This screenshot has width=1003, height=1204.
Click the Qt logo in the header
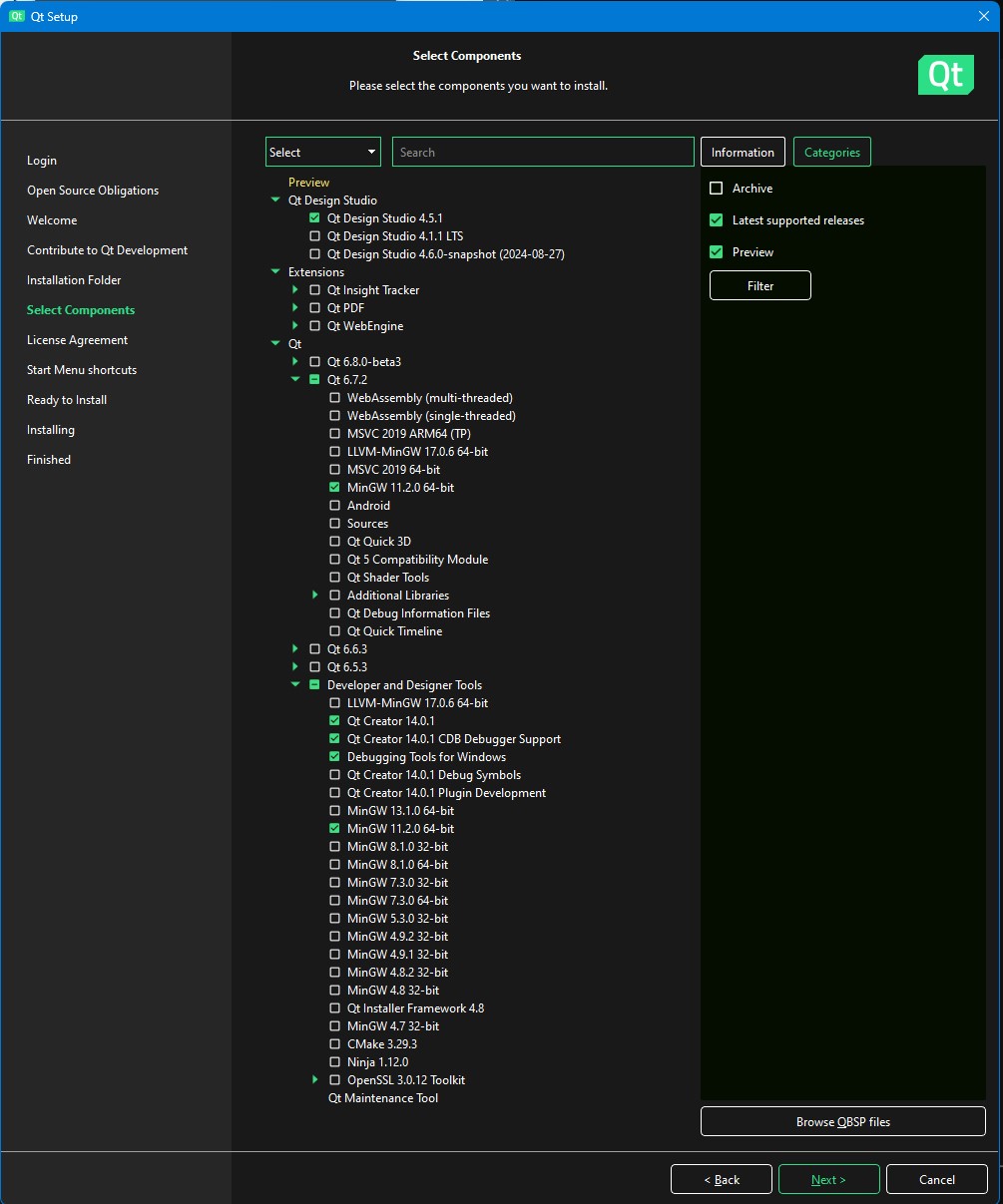point(945,75)
